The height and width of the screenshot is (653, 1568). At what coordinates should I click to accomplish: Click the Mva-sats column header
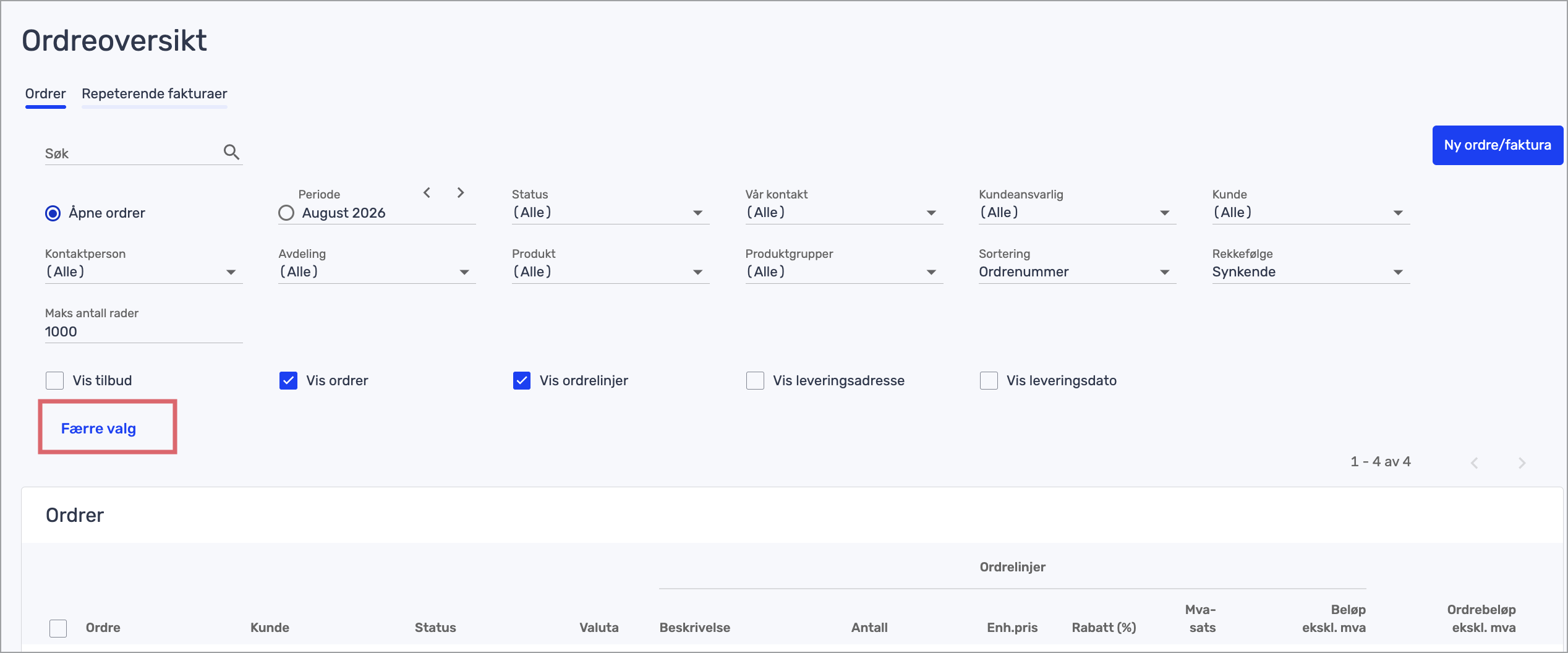pos(1200,618)
